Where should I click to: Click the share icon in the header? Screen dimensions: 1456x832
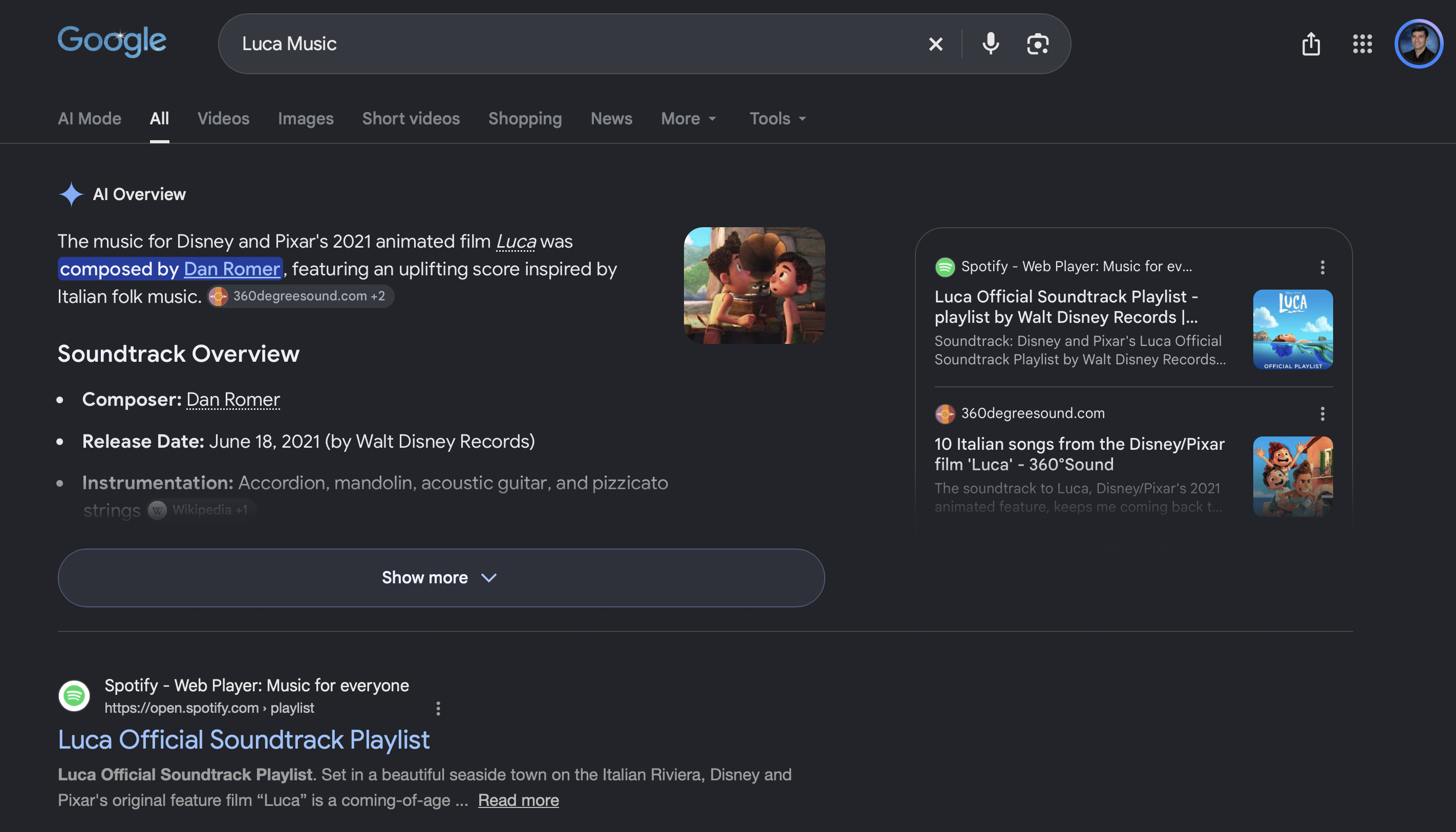(1311, 44)
